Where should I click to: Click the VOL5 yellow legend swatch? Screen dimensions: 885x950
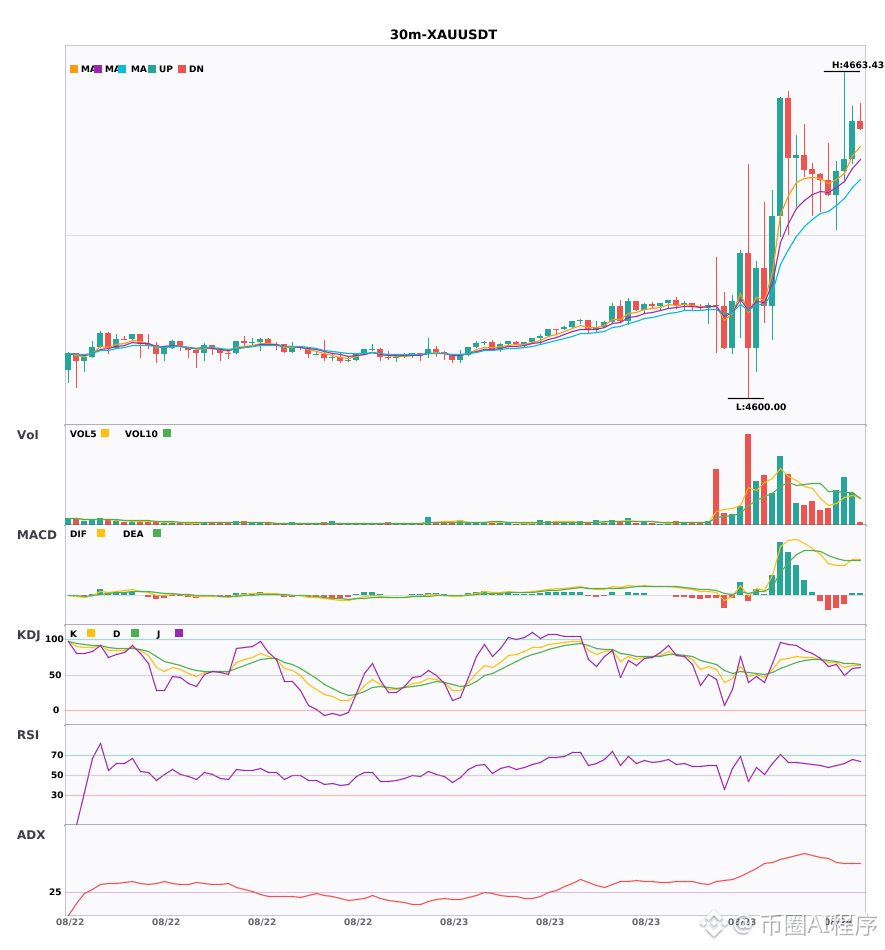coord(105,433)
